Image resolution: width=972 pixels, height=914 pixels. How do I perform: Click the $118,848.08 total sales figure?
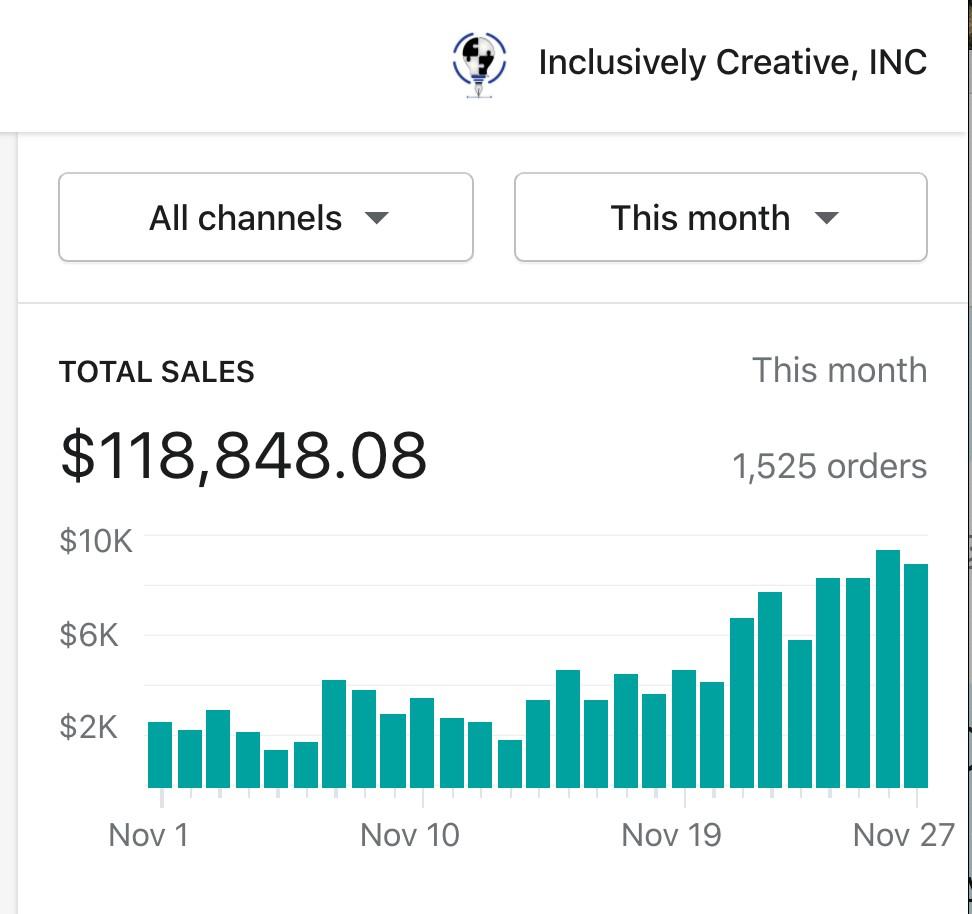point(244,456)
